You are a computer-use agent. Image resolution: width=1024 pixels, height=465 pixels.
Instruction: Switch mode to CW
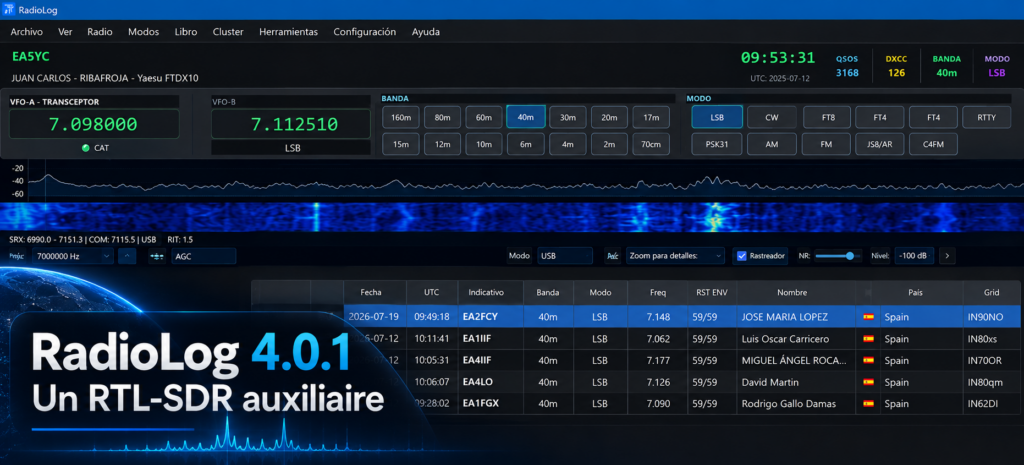[772, 117]
